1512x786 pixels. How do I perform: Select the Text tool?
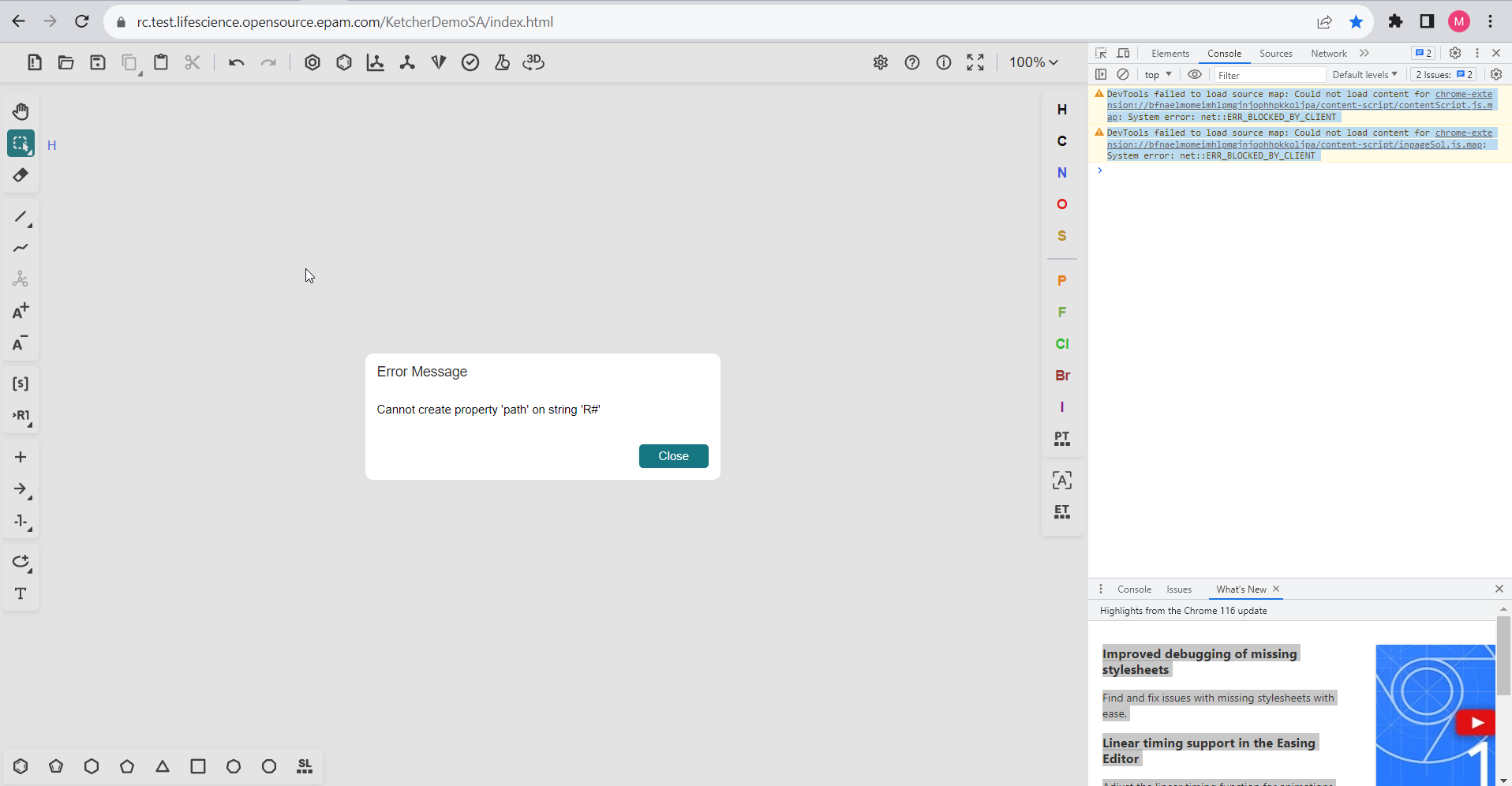(21, 593)
